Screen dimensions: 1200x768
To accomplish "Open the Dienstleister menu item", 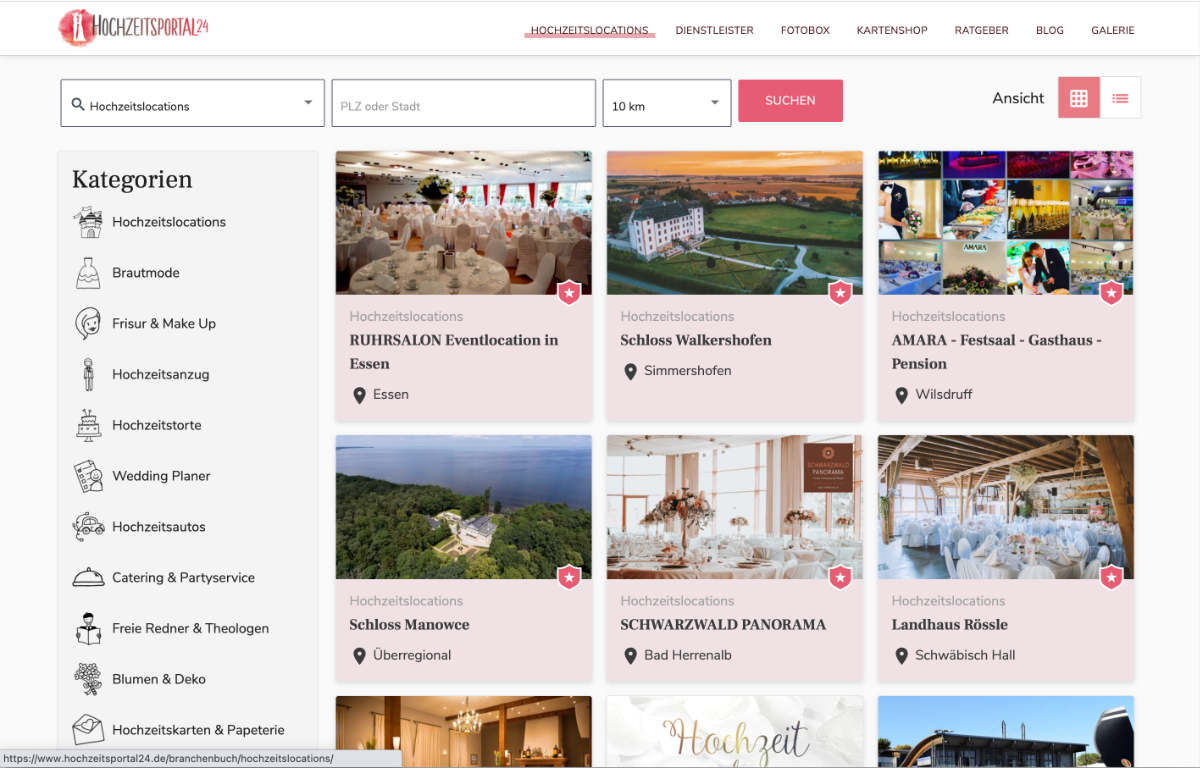I will (x=714, y=30).
